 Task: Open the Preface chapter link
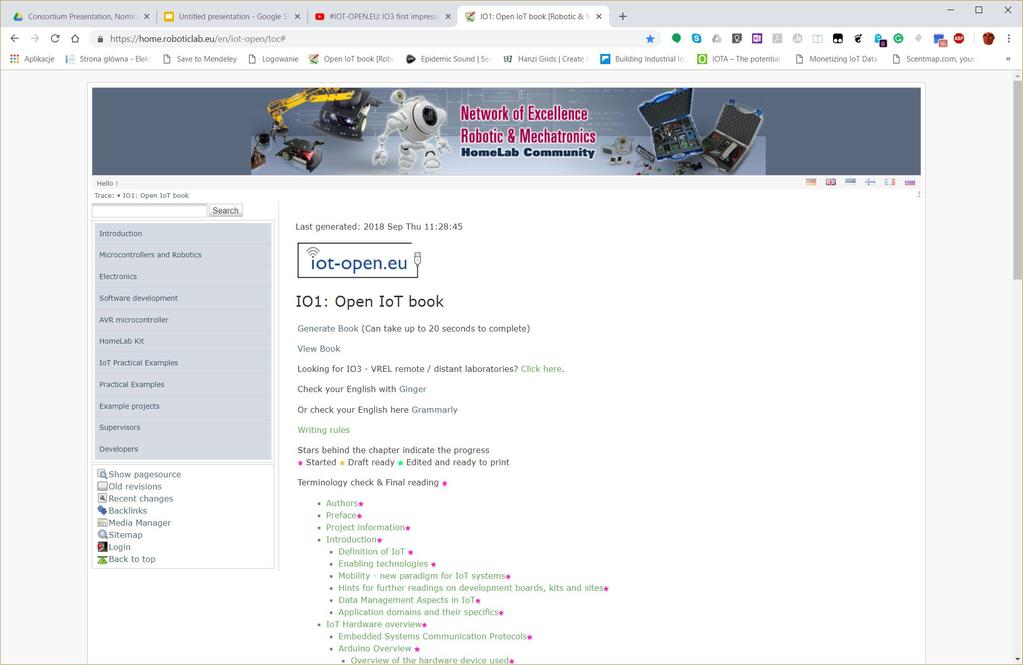pos(341,516)
